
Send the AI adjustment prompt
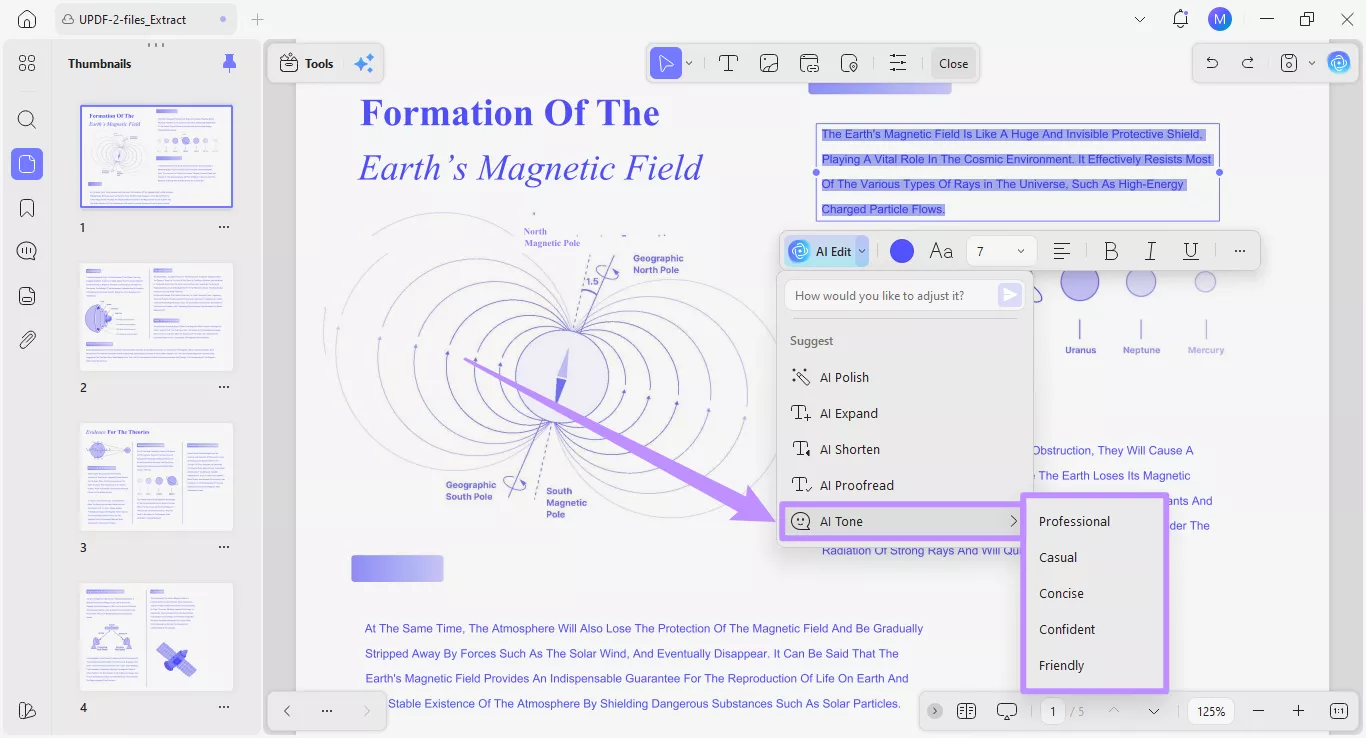[x=1010, y=295]
